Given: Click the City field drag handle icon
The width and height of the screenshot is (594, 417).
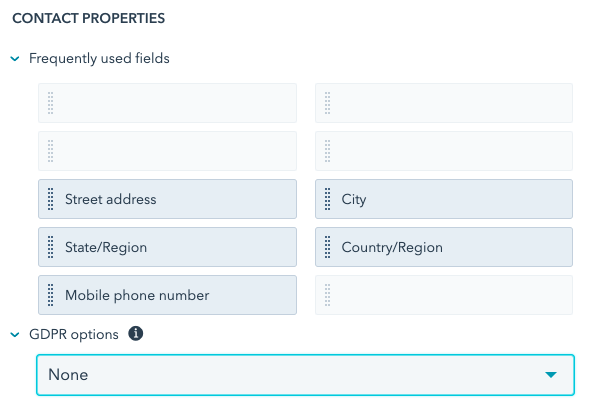Looking at the screenshot, I should point(328,199).
